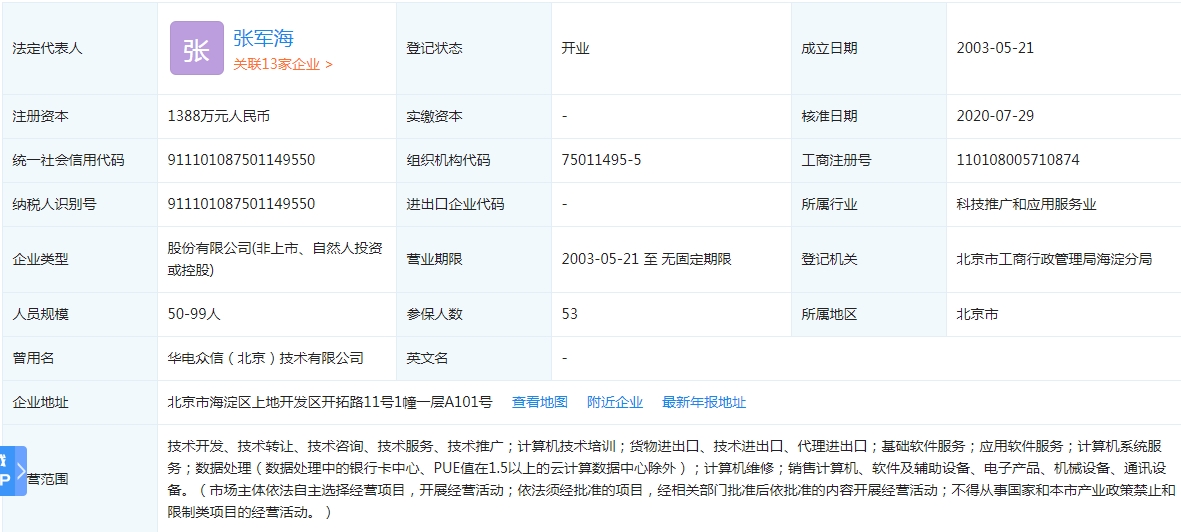Image resolution: width=1181 pixels, height=532 pixels.
Task: Click the former name 华电众信（北京）技术有限公司
Action: [265, 358]
